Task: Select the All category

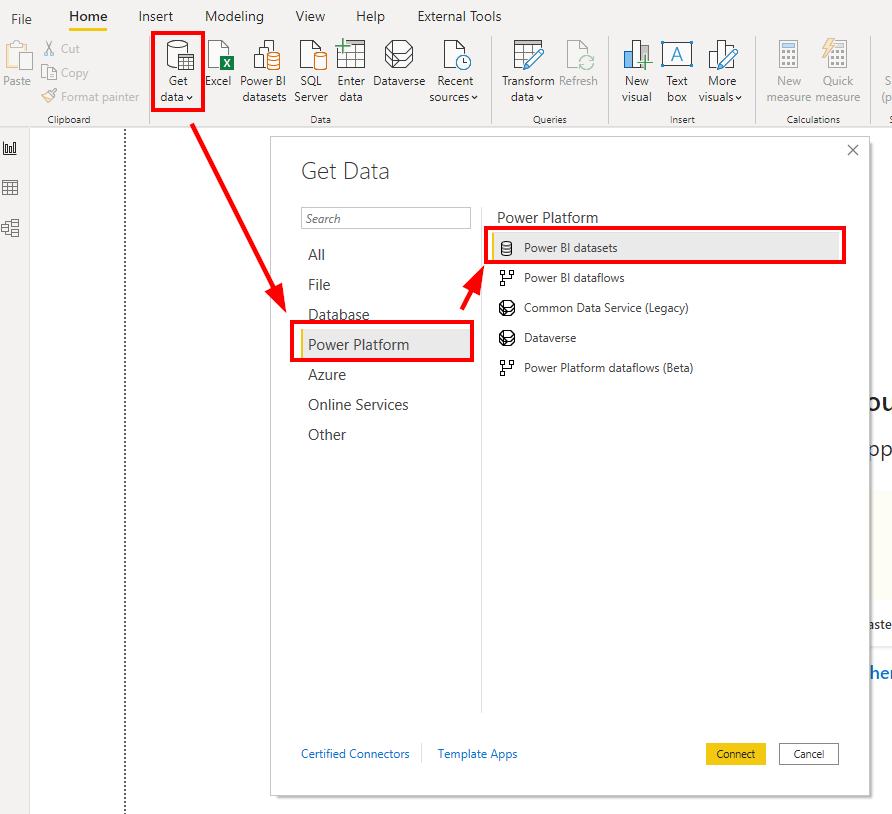Action: point(316,255)
